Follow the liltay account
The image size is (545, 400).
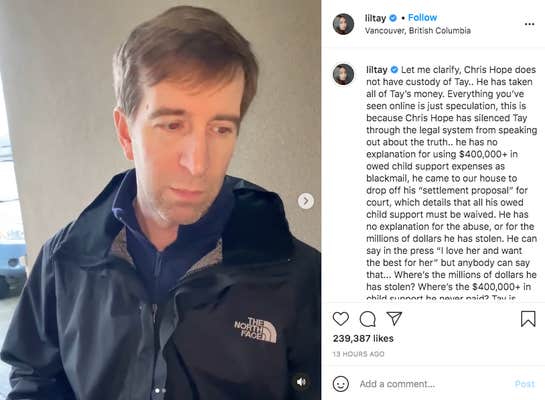tap(422, 18)
